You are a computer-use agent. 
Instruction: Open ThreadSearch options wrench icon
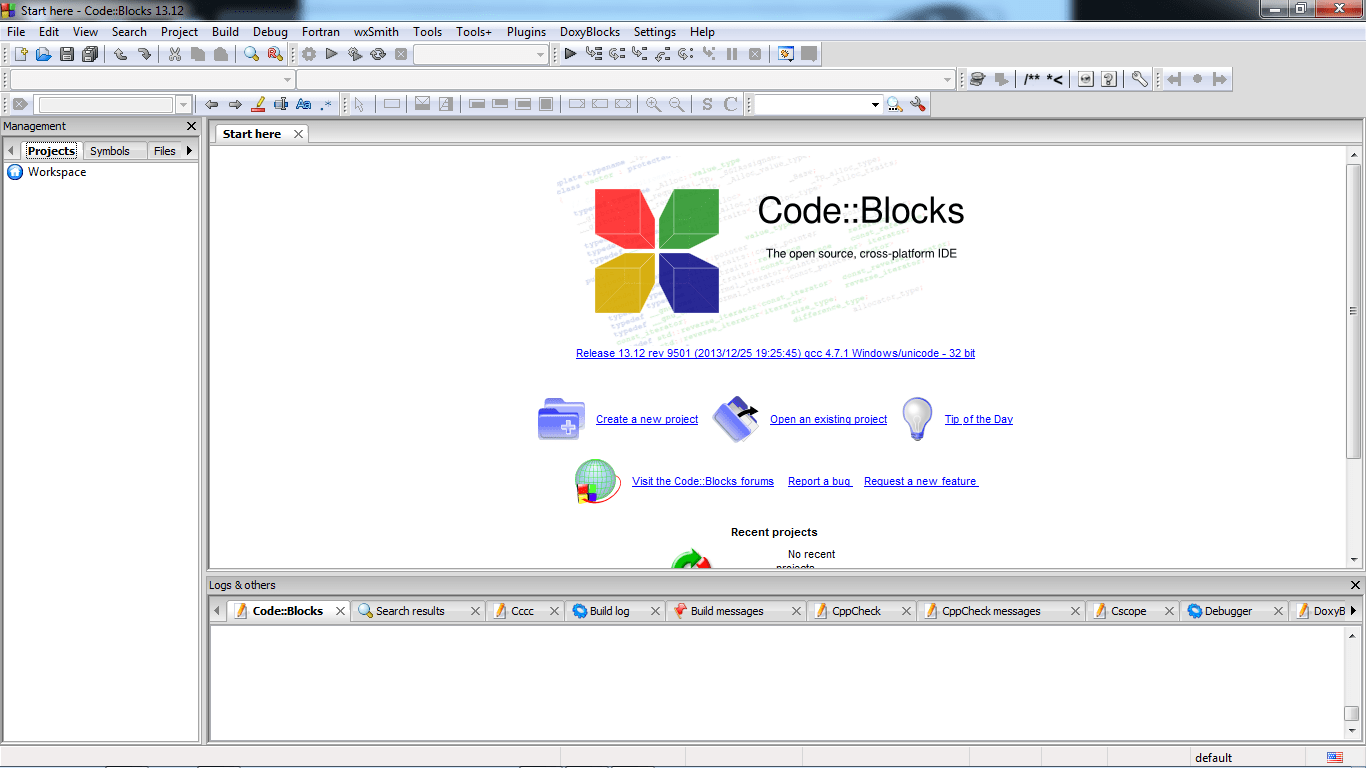click(918, 104)
